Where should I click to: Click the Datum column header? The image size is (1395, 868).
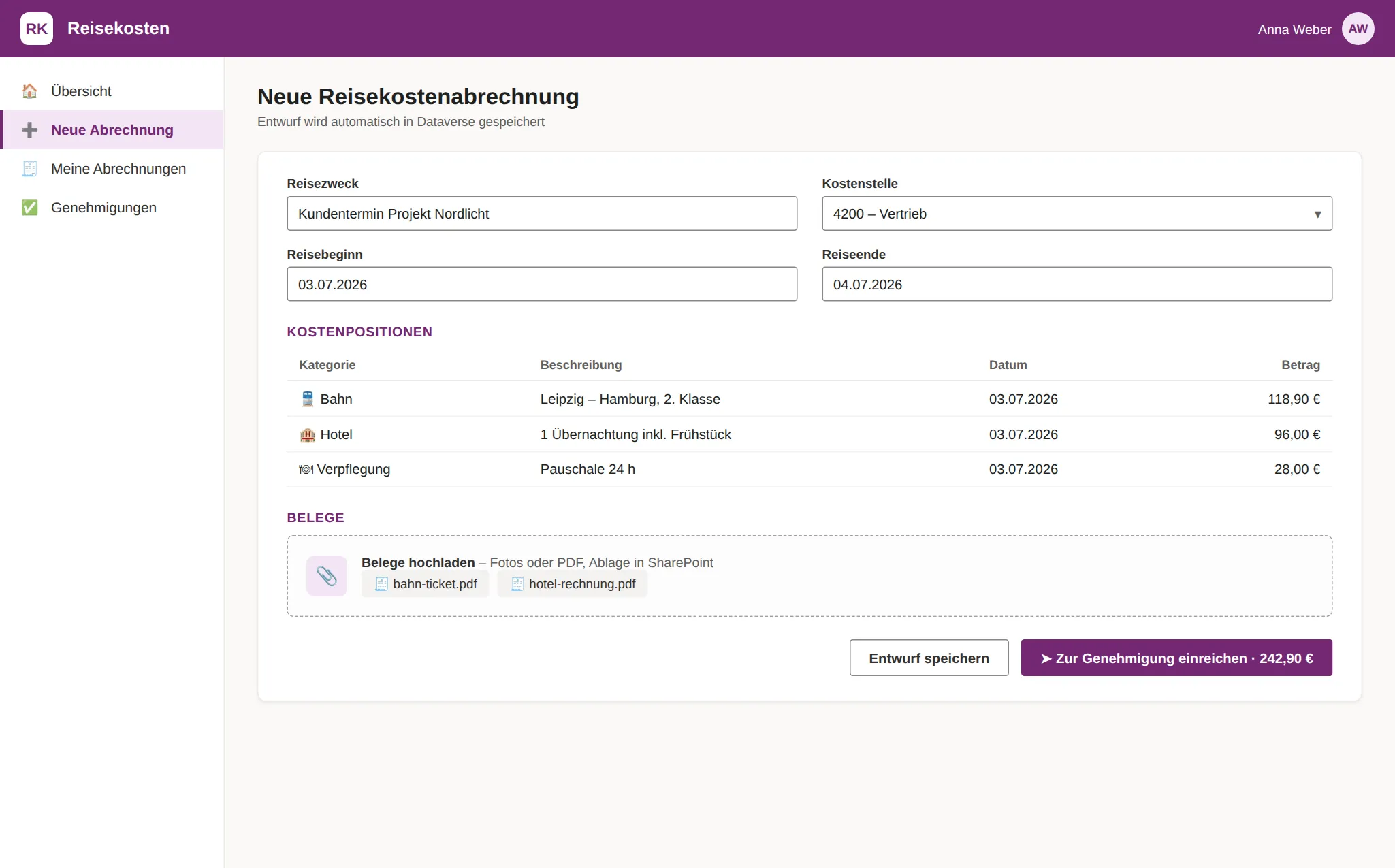(1008, 365)
